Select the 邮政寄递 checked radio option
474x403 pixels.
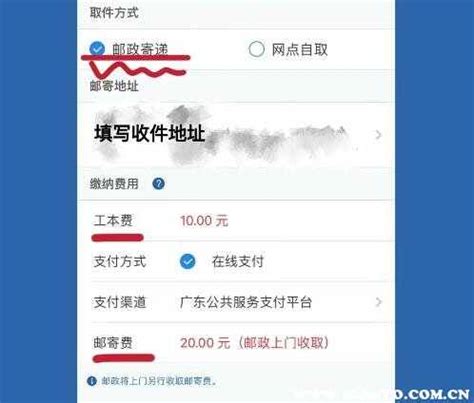[x=97, y=49]
